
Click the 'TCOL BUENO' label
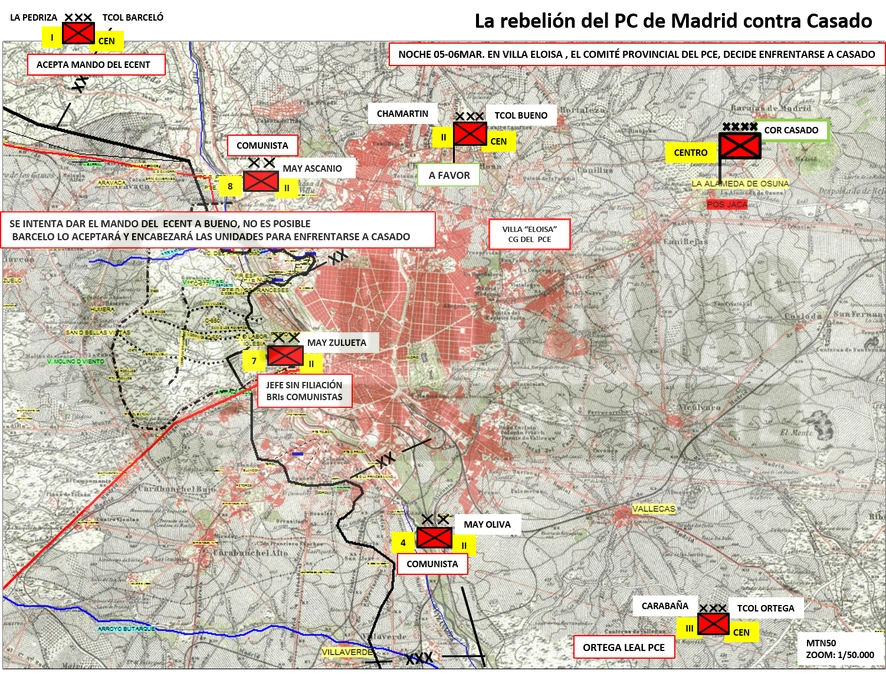click(521, 115)
